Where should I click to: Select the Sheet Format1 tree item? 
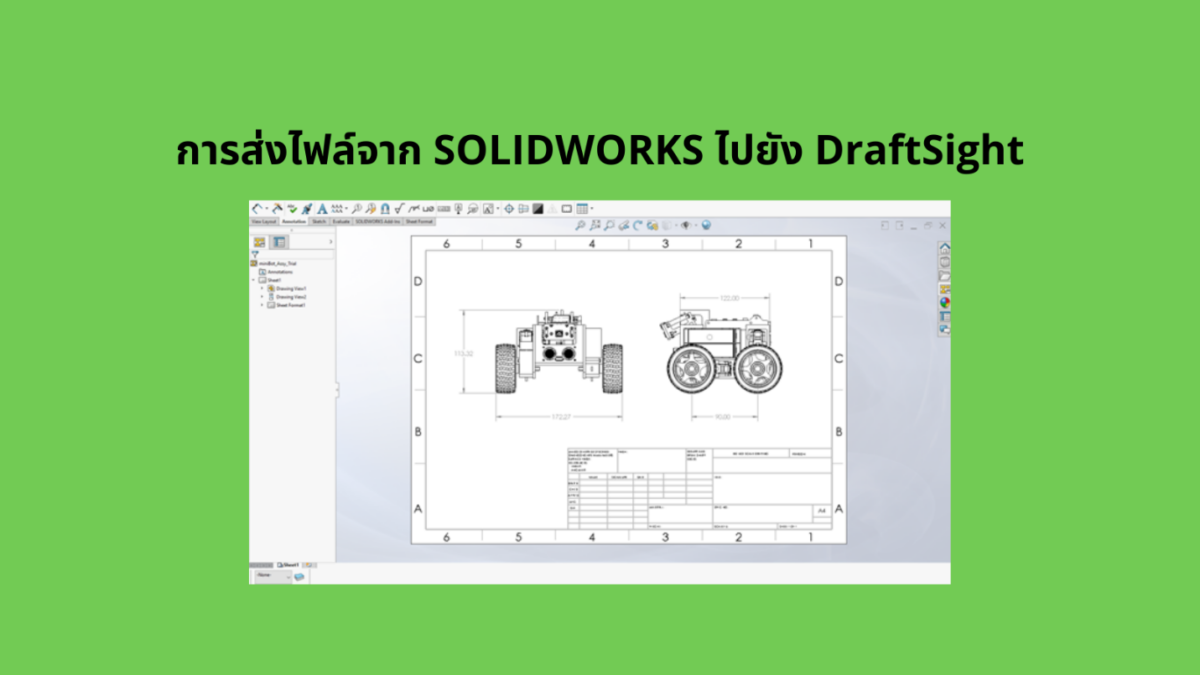(x=290, y=305)
